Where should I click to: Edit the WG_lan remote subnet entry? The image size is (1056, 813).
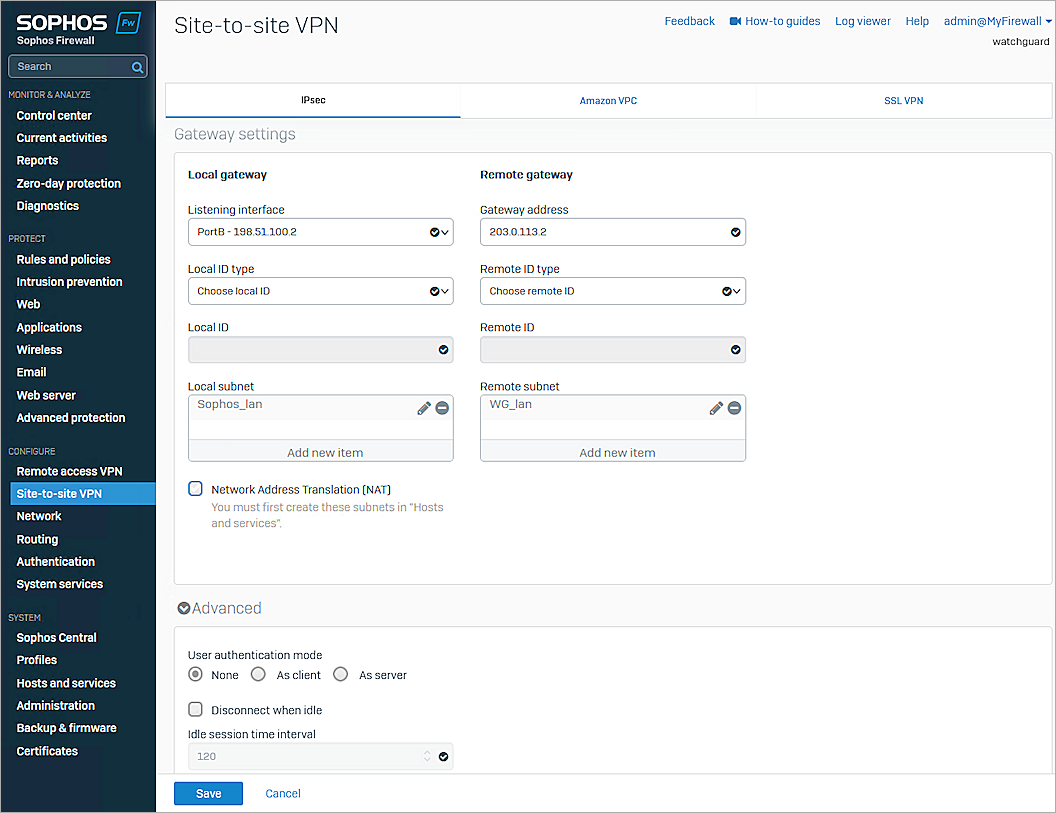pyautogui.click(x=716, y=408)
